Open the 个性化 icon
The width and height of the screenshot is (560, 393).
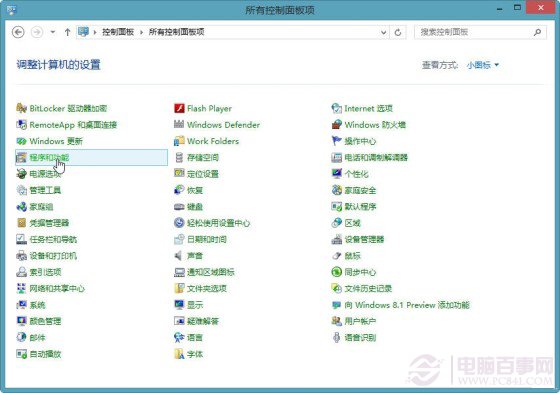tap(337, 174)
